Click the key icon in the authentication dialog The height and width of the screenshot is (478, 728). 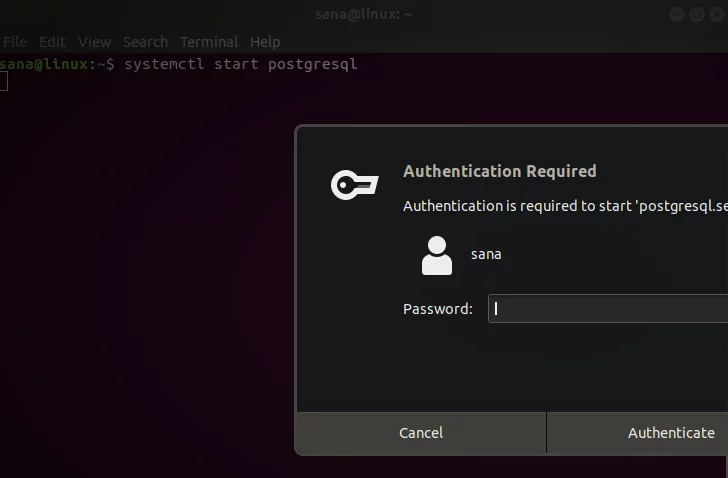354,185
